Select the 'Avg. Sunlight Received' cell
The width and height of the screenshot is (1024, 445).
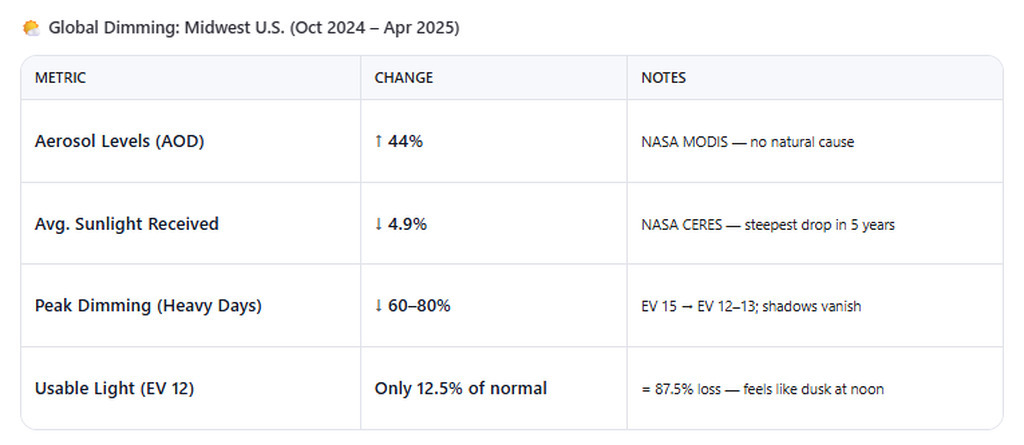click(x=126, y=224)
